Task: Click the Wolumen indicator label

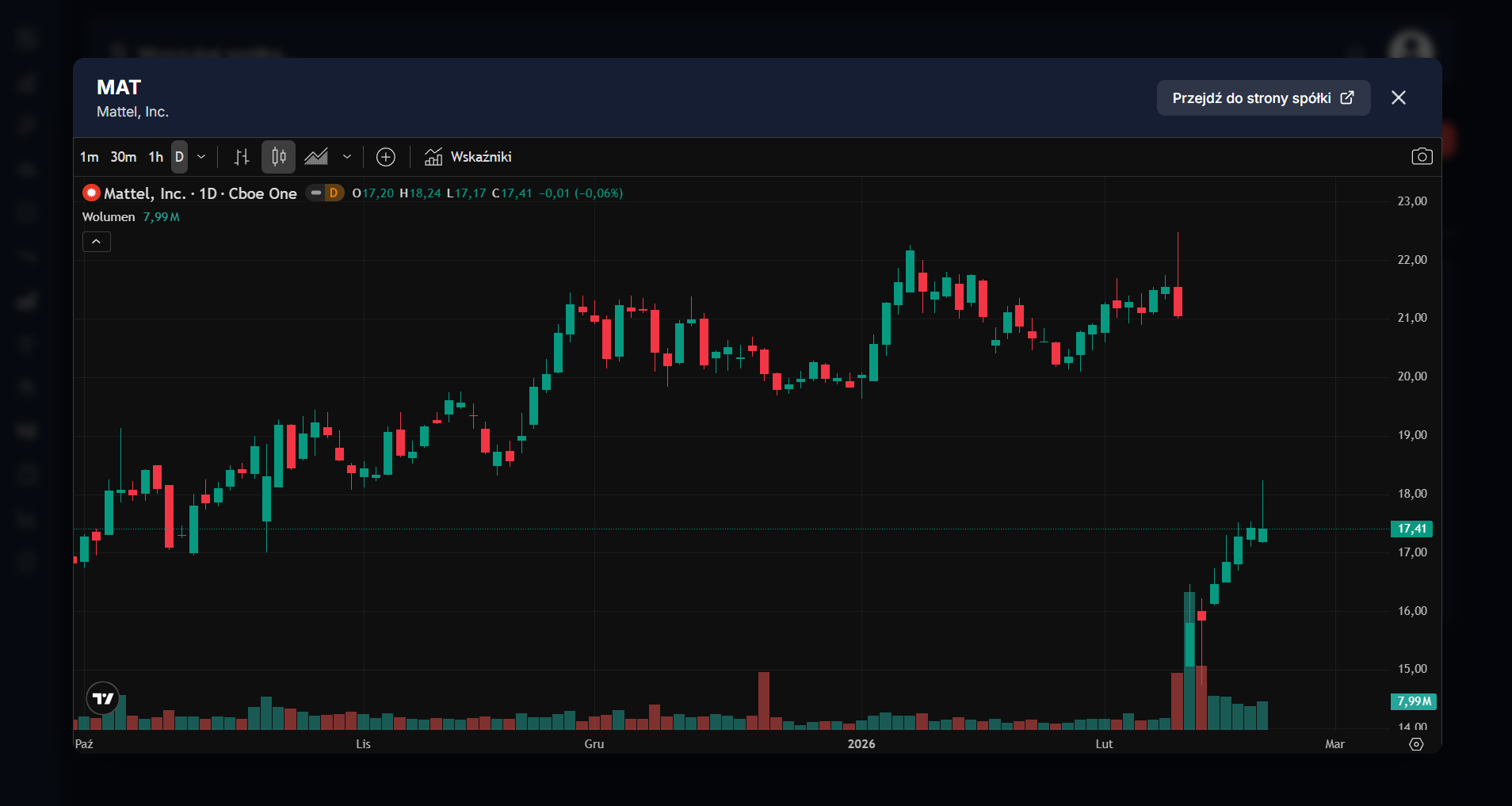Action: [109, 217]
